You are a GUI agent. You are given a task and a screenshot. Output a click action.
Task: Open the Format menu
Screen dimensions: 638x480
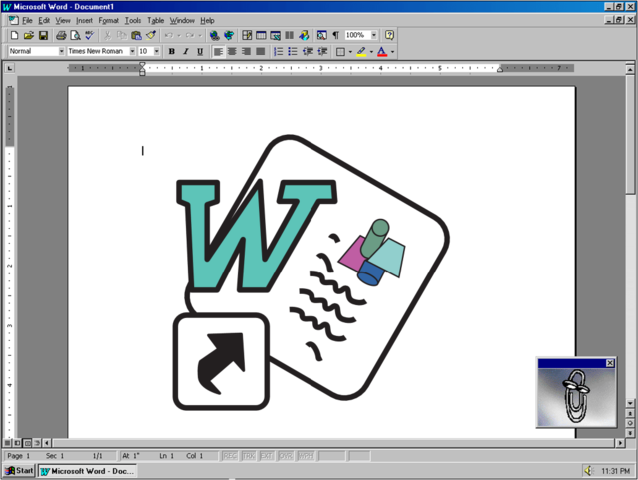click(108, 20)
